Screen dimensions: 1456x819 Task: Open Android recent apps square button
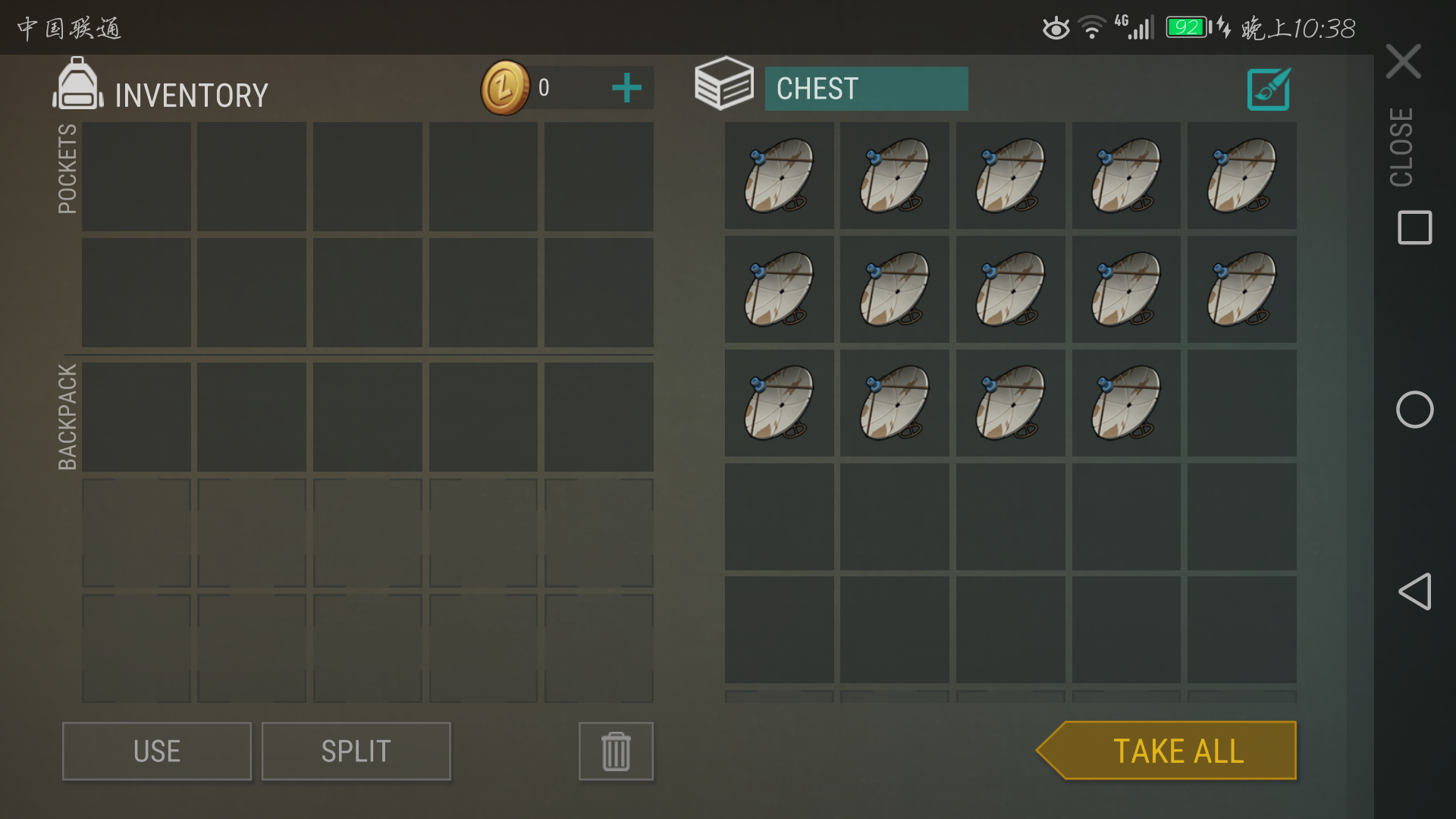click(x=1414, y=227)
